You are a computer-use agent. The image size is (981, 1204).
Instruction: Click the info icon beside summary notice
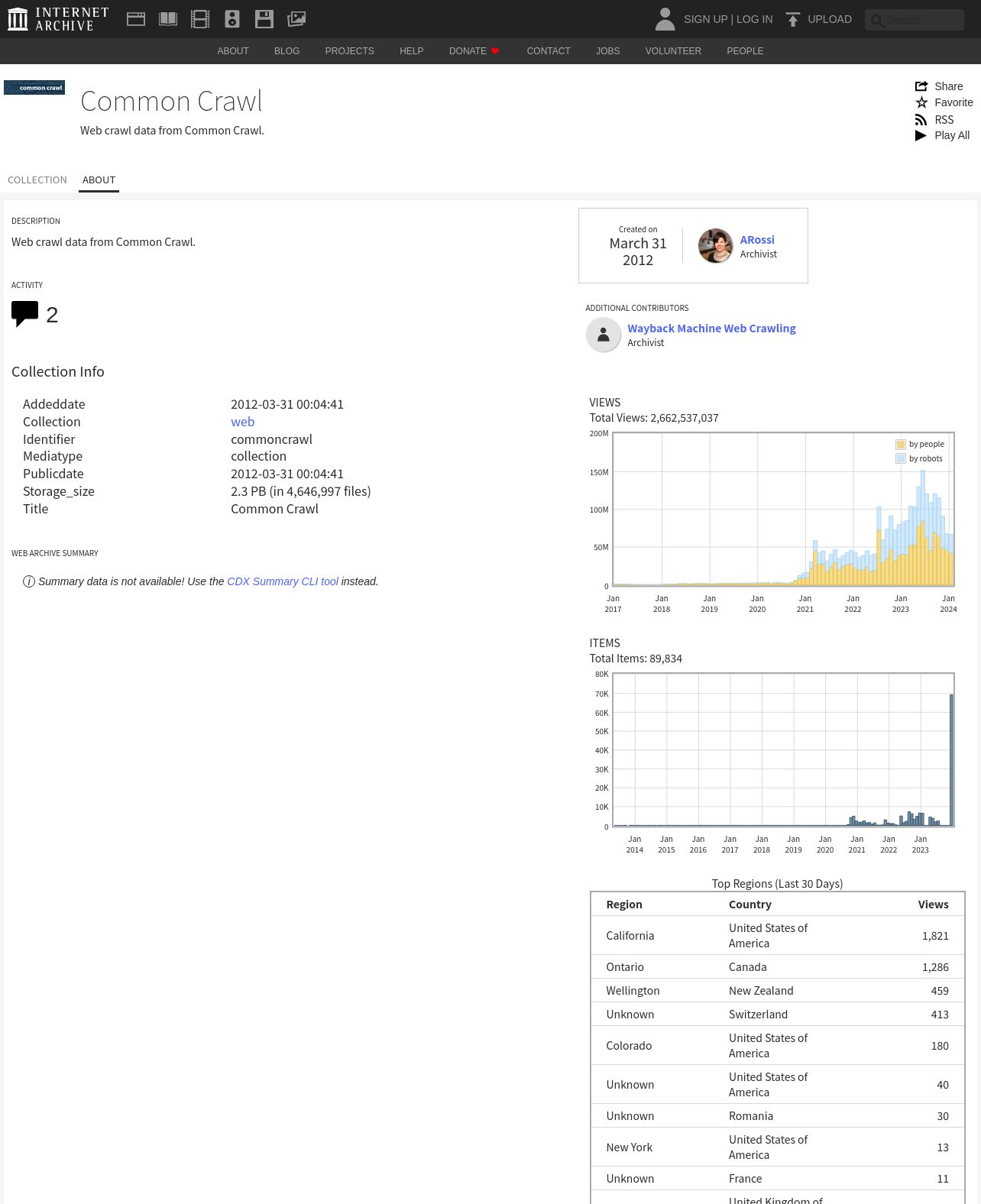(29, 581)
